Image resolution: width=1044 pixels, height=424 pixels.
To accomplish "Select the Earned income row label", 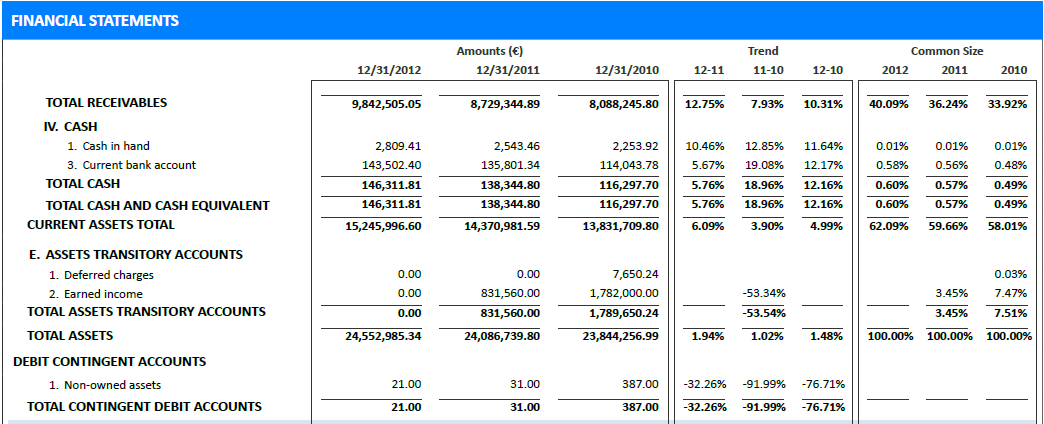I will coord(103,294).
